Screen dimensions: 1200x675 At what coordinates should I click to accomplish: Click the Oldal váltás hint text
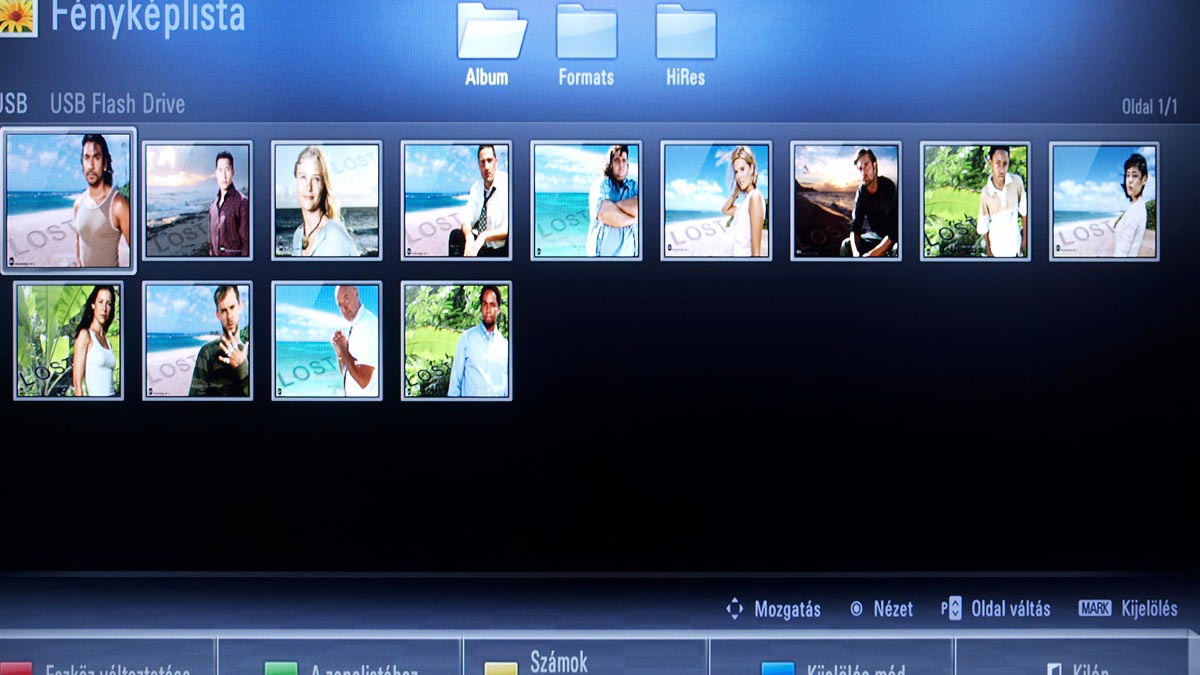tap(1011, 609)
